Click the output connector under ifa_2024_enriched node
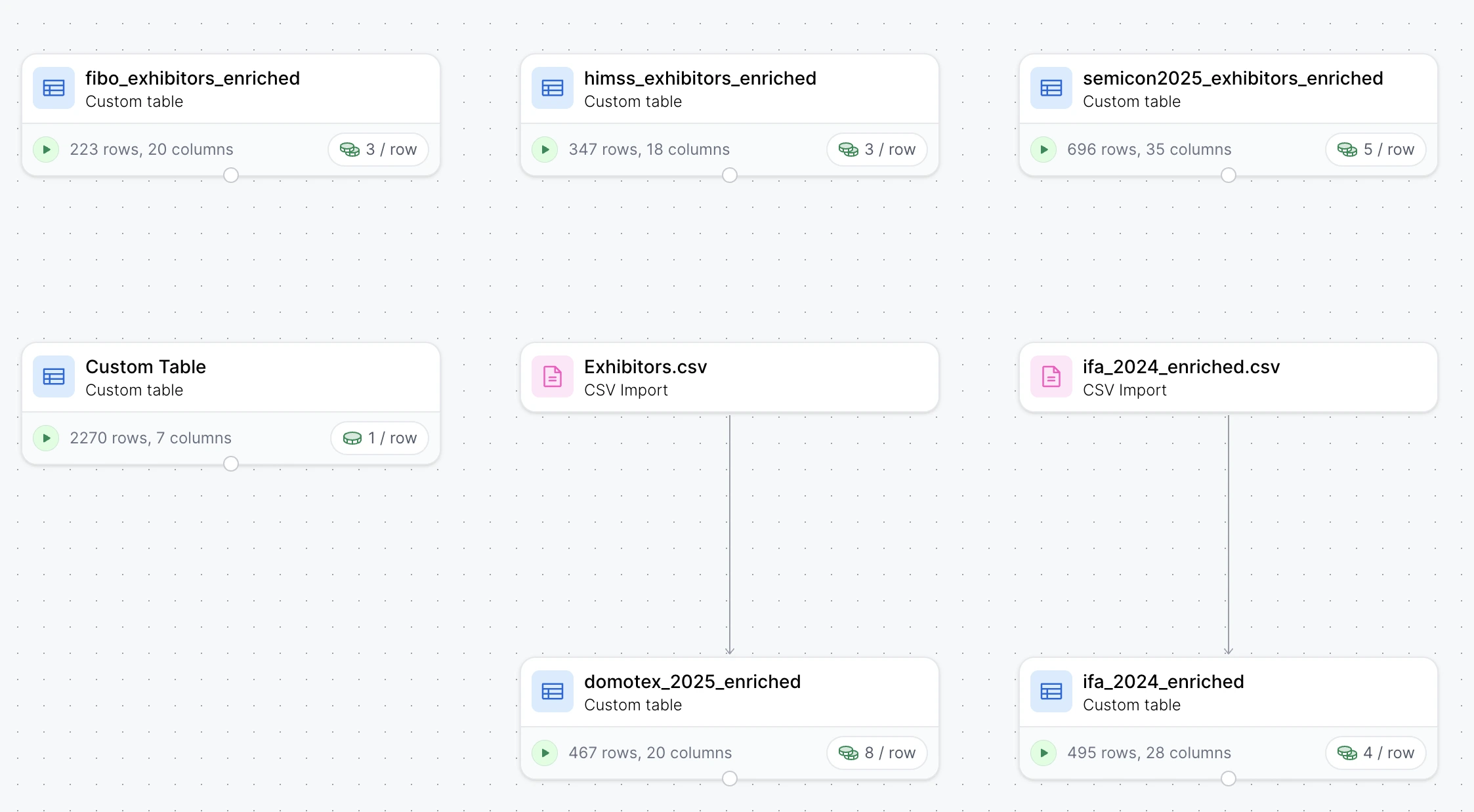This screenshot has width=1474, height=812. pos(1228,779)
